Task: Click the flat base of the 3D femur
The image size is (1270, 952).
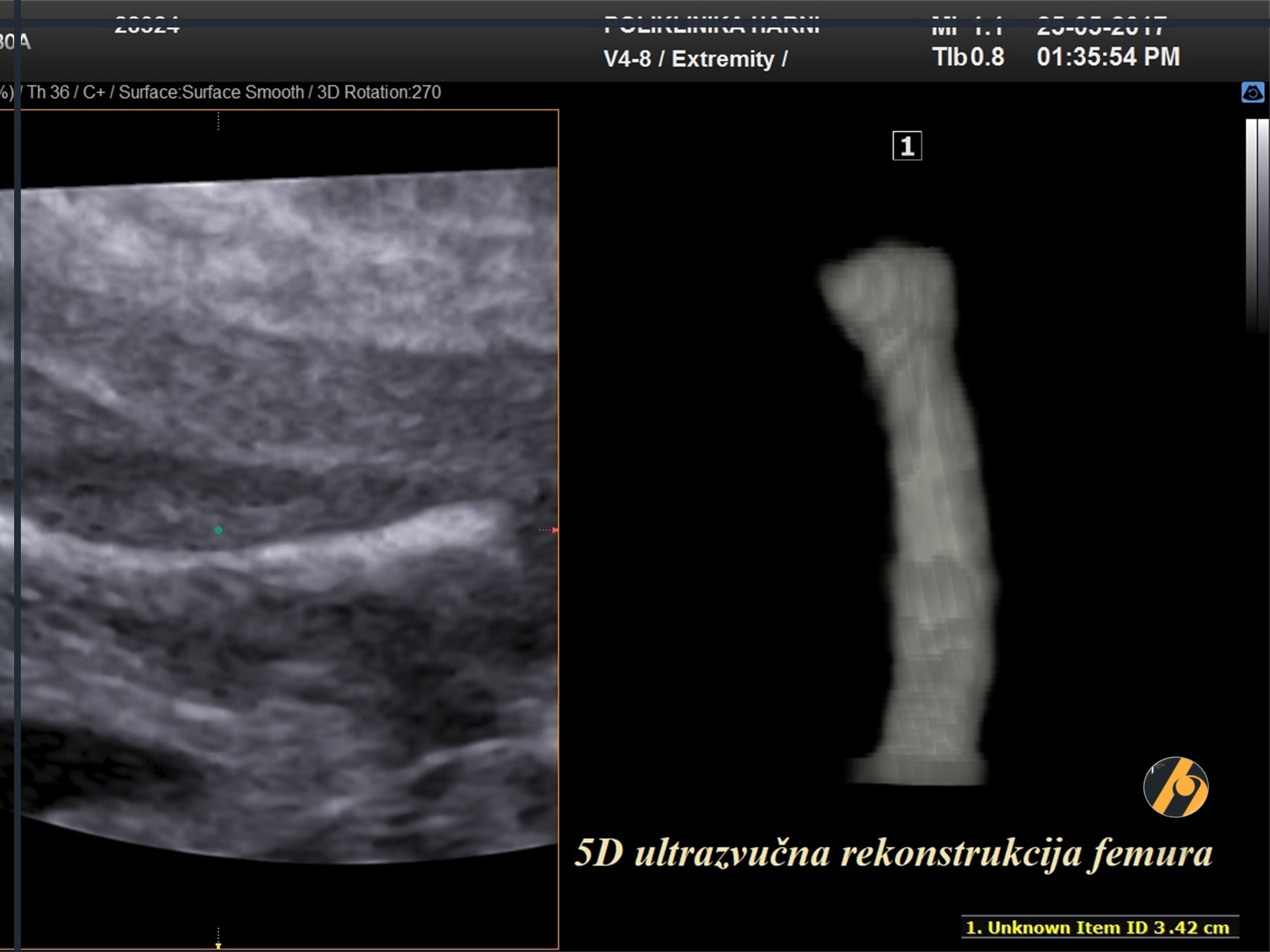Action: [919, 770]
